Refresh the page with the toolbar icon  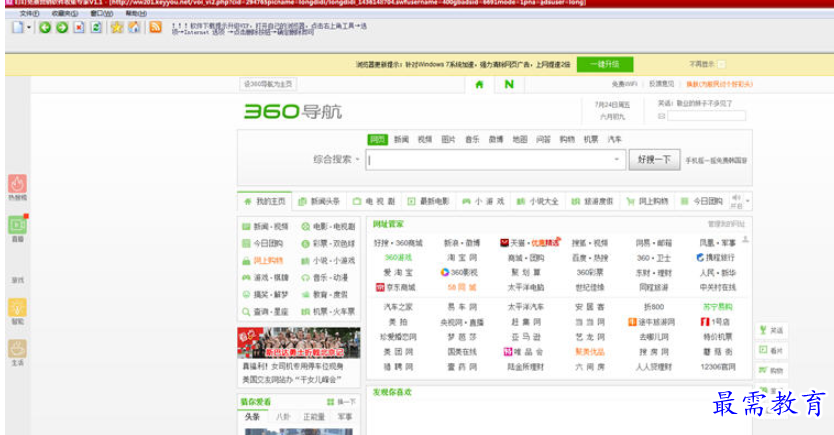(x=96, y=28)
